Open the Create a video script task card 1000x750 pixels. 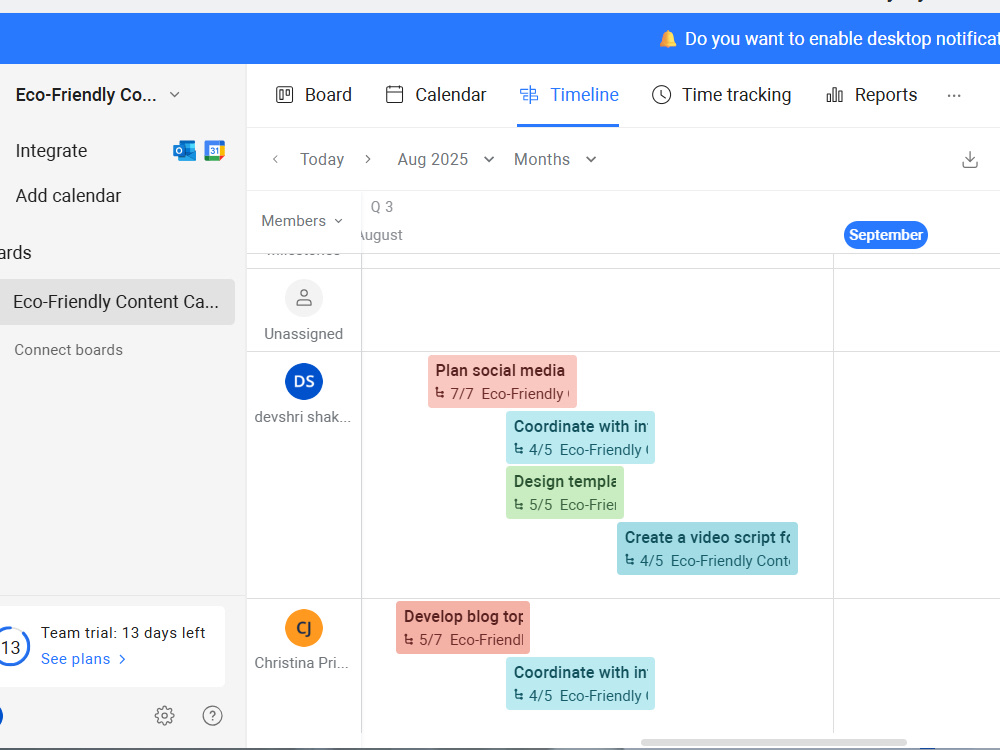click(x=707, y=548)
